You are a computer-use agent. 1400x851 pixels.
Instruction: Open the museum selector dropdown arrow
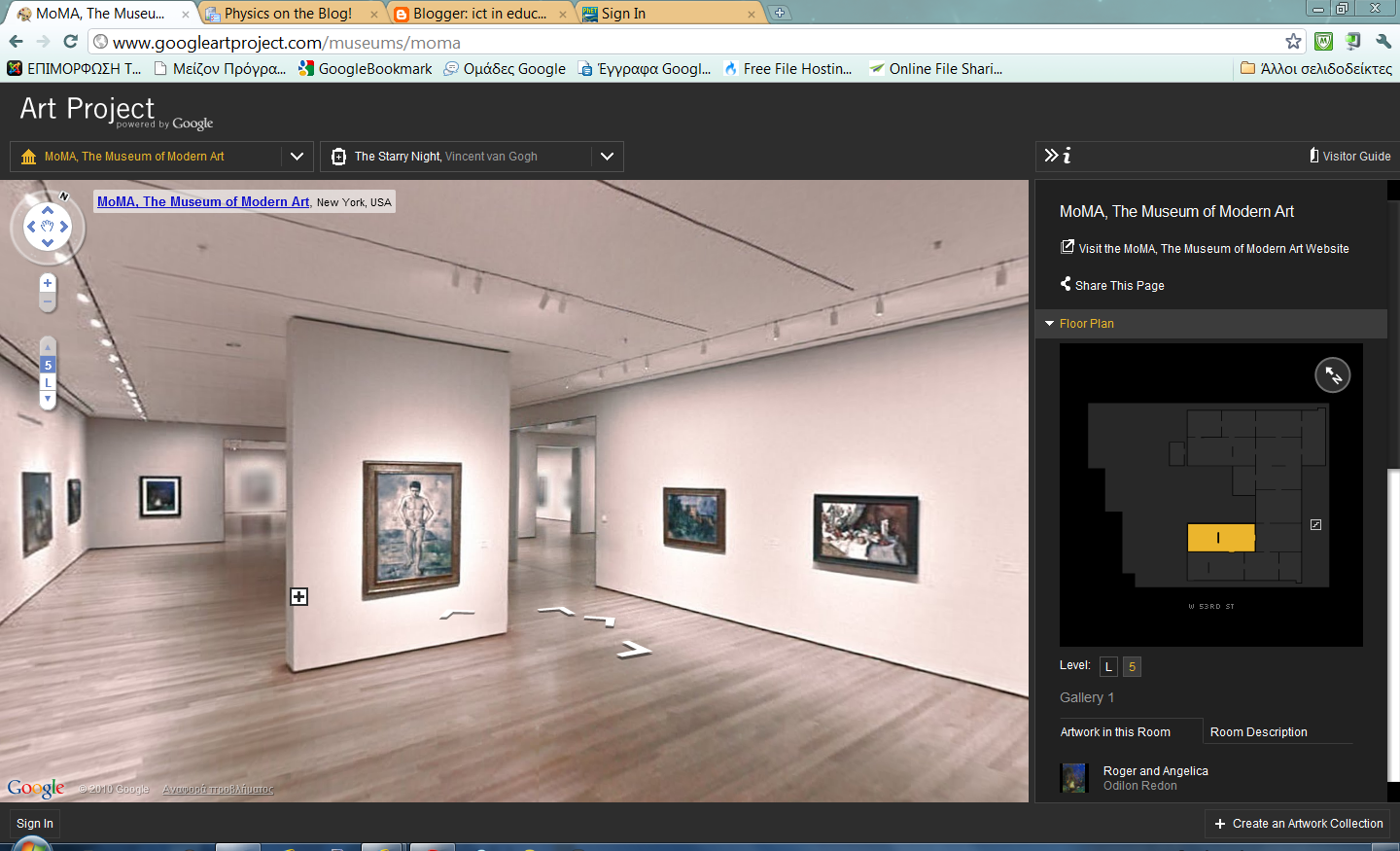[297, 156]
